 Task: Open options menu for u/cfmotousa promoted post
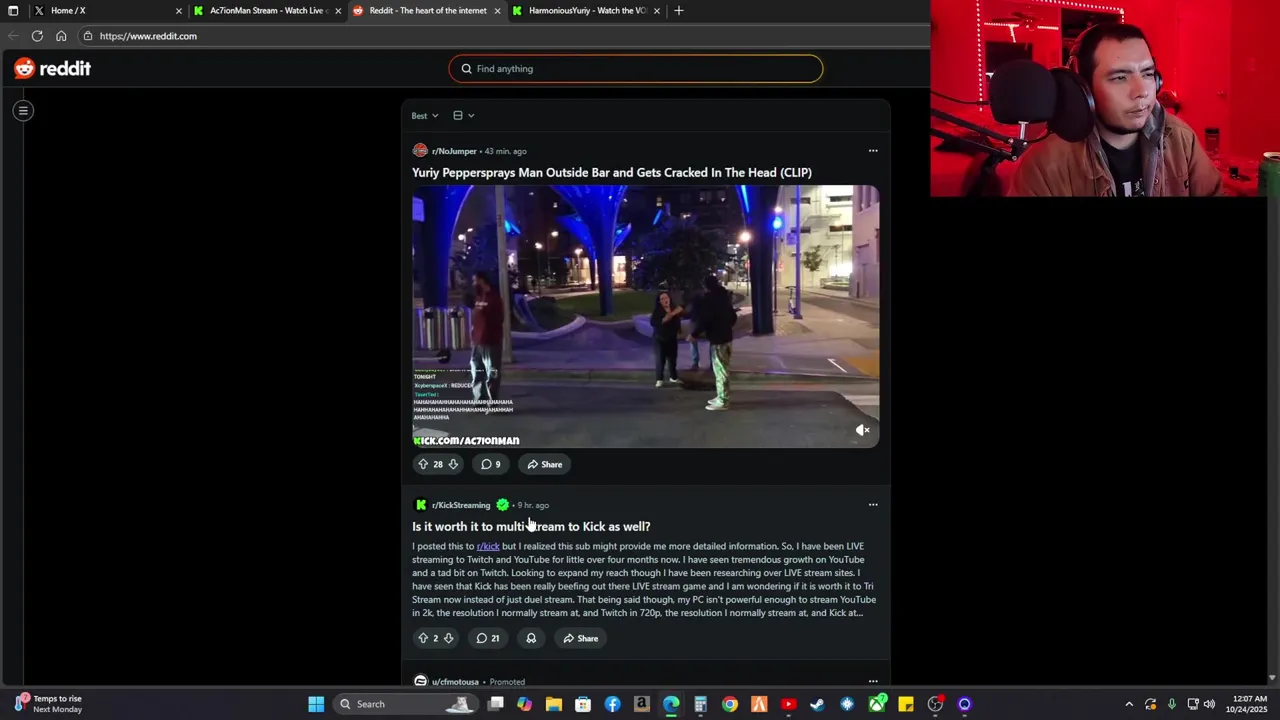[873, 682]
